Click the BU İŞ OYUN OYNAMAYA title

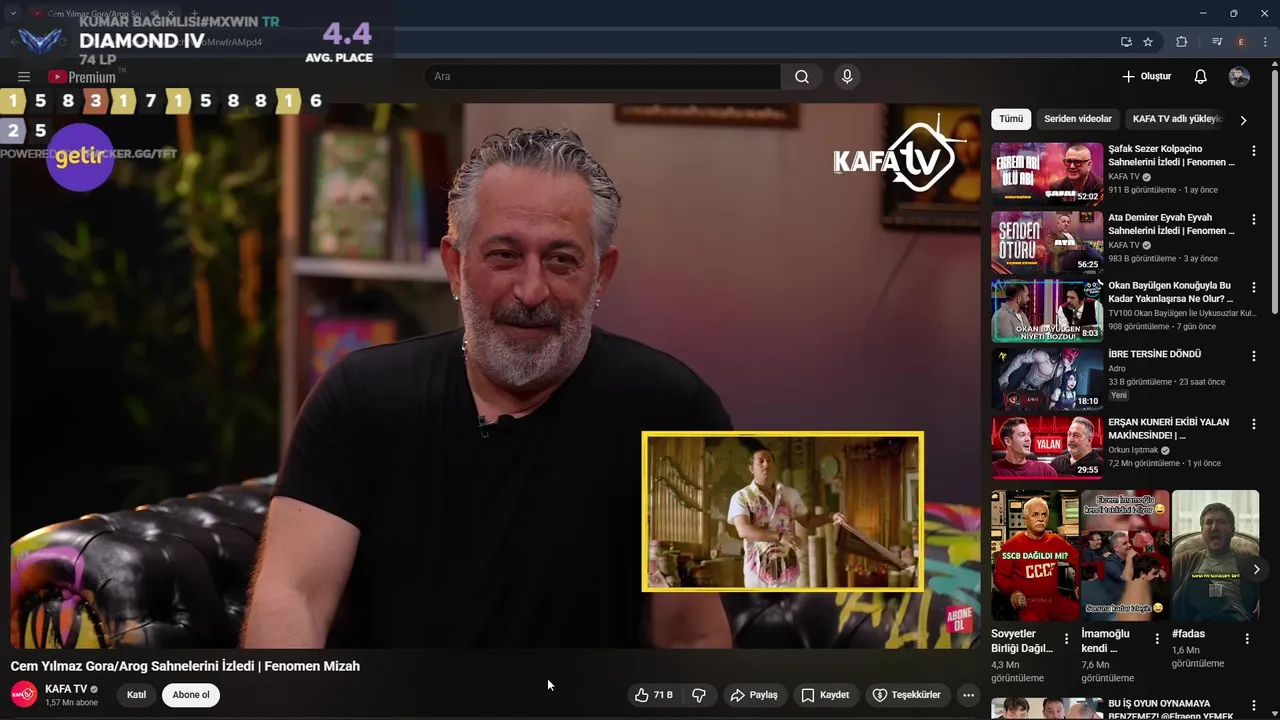coord(1171,709)
